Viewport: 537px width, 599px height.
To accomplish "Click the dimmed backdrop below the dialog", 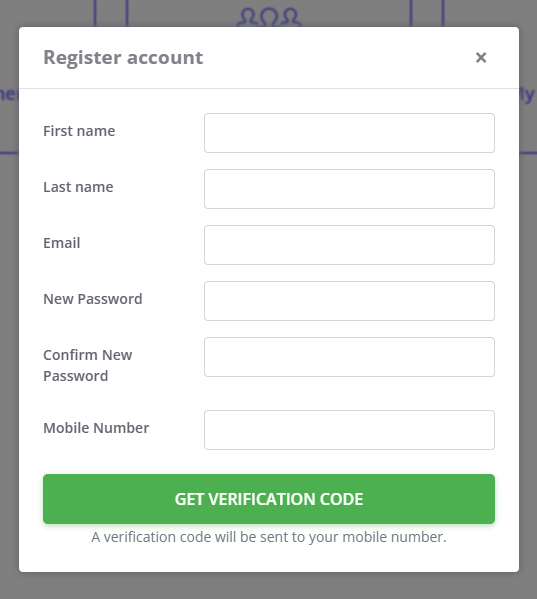I will [x=268, y=586].
